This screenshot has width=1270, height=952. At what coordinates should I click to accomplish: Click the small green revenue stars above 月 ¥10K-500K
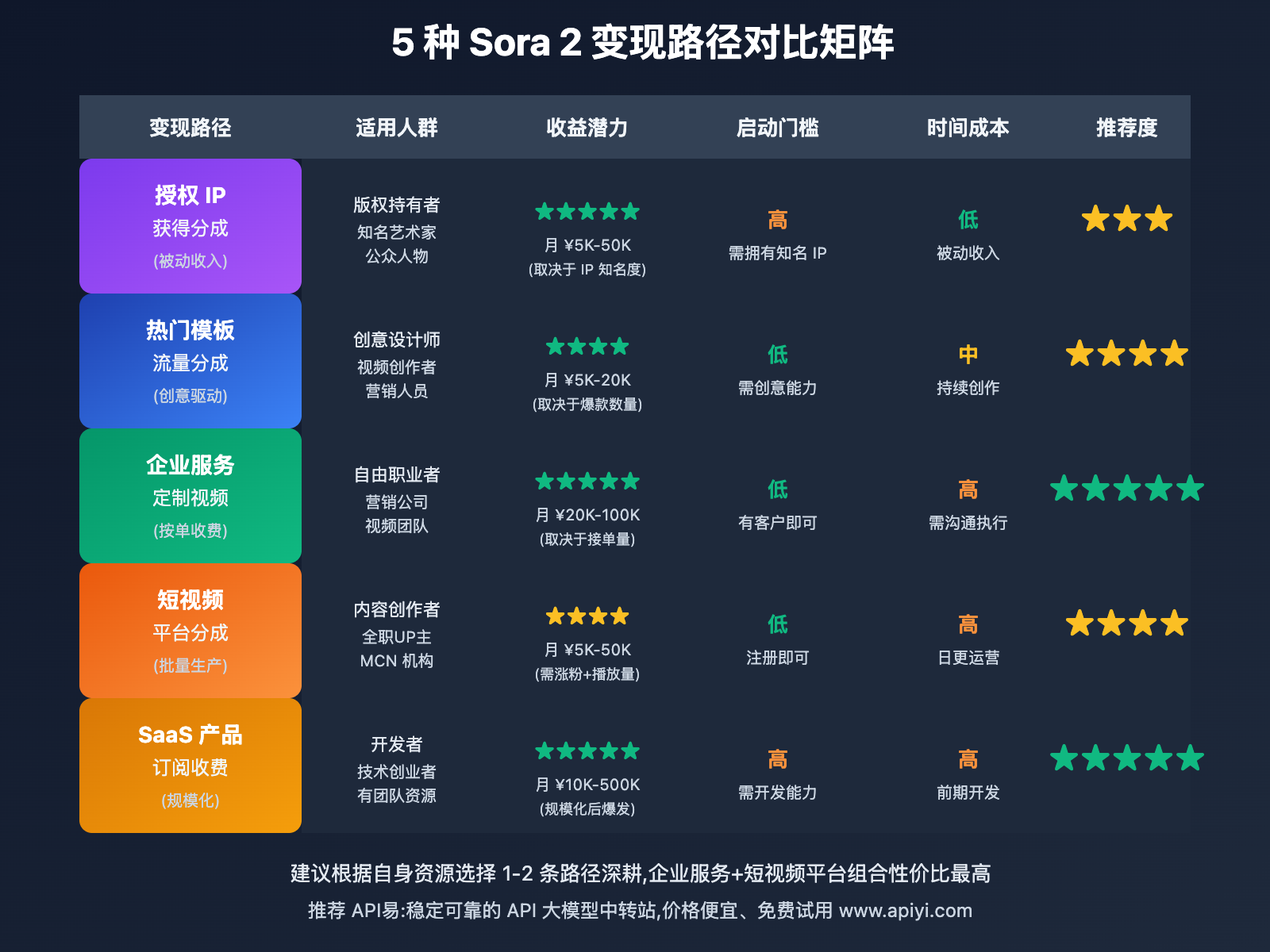pos(587,751)
